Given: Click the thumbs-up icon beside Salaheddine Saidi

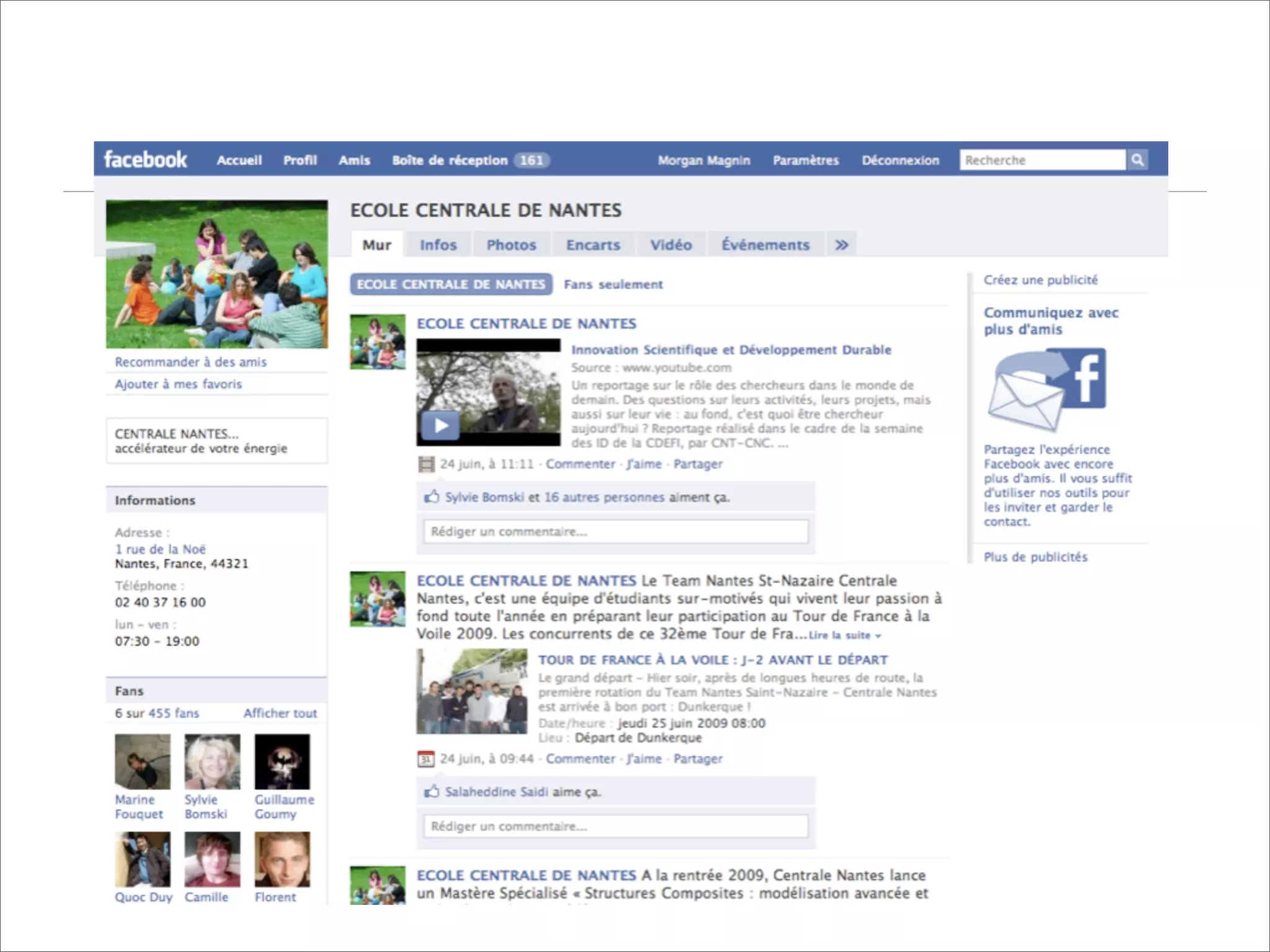Looking at the screenshot, I should click(x=432, y=791).
